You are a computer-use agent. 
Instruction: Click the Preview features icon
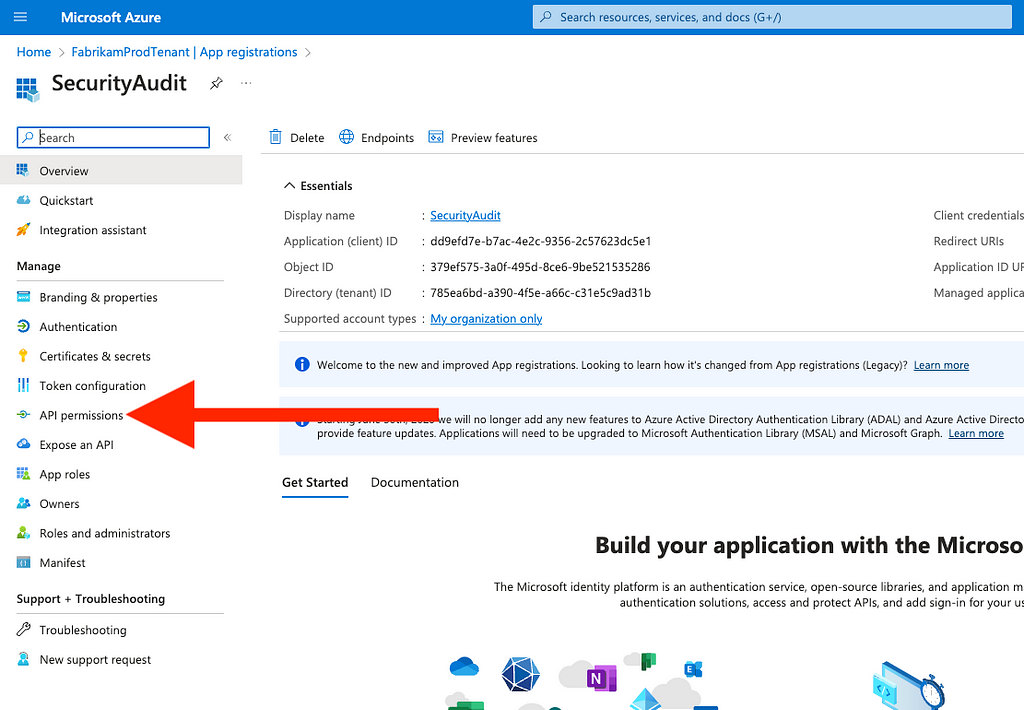(436, 137)
